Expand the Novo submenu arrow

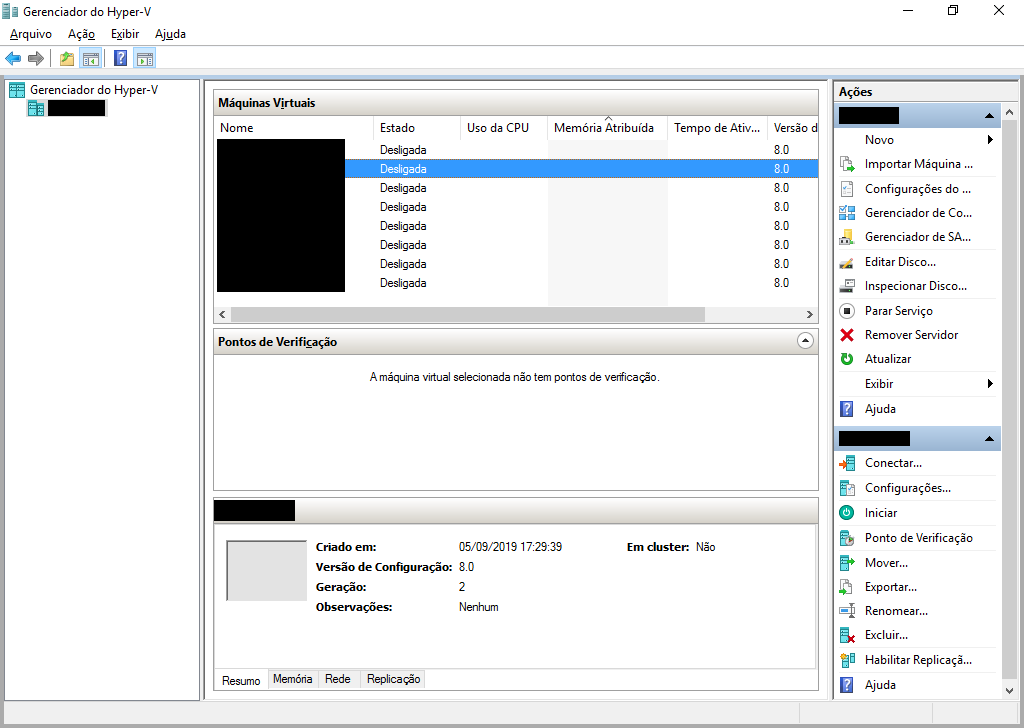(x=991, y=139)
